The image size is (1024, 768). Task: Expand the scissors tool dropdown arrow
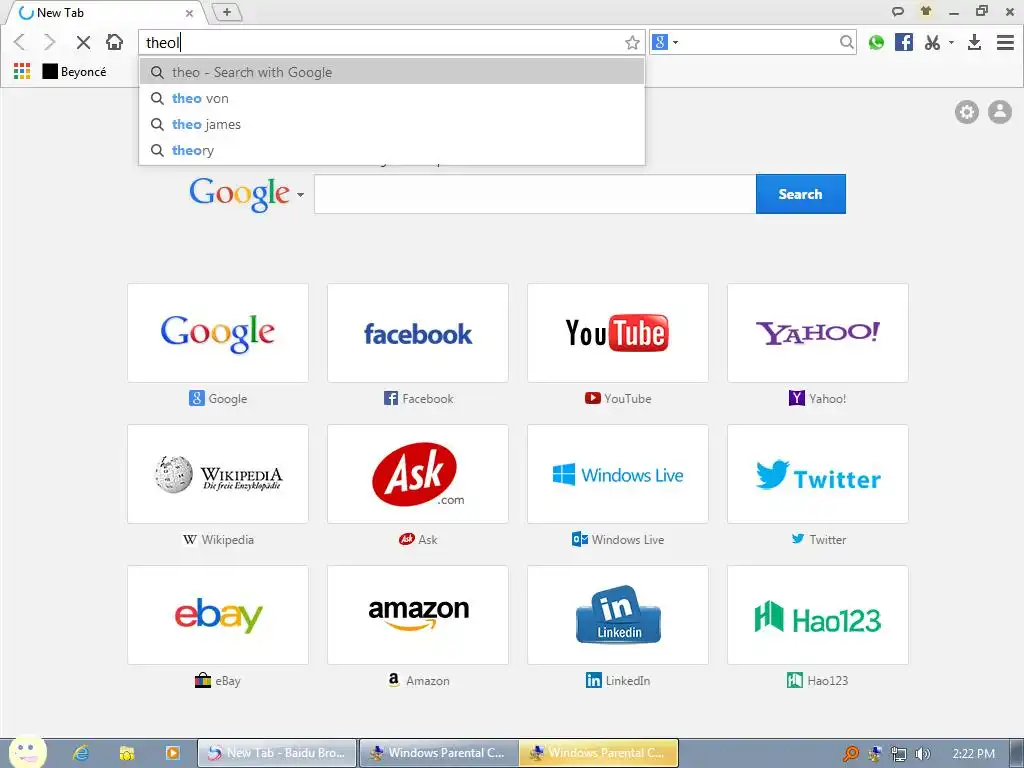pos(951,42)
